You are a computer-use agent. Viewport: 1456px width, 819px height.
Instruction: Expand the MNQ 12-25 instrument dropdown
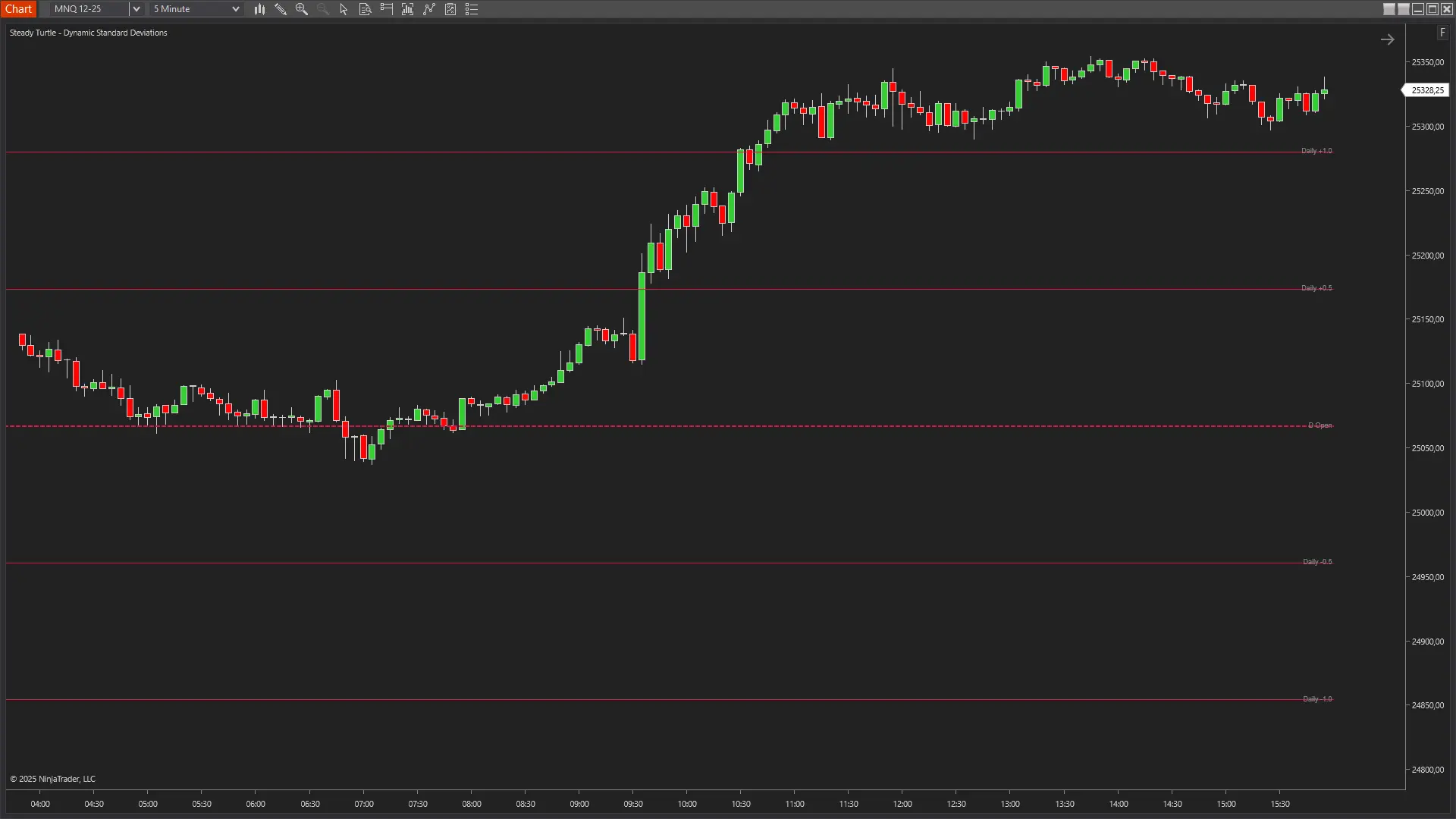coord(136,9)
